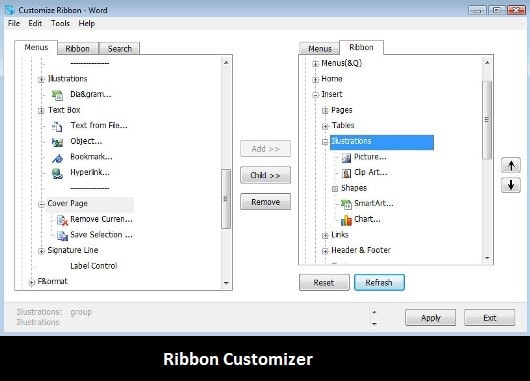Select the Remove Current cover page icon
Viewport: 530px width, 381px height.
(62, 220)
